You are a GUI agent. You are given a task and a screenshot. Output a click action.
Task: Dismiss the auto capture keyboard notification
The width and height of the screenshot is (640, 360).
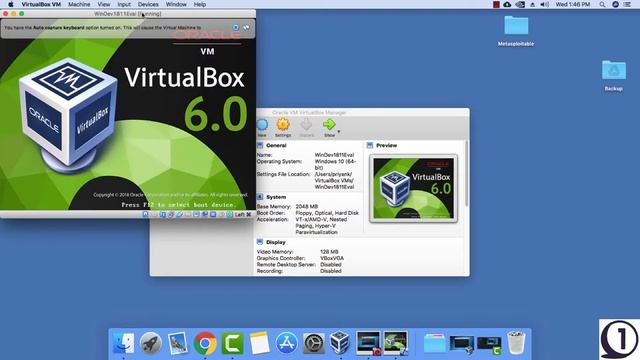[x=236, y=27]
